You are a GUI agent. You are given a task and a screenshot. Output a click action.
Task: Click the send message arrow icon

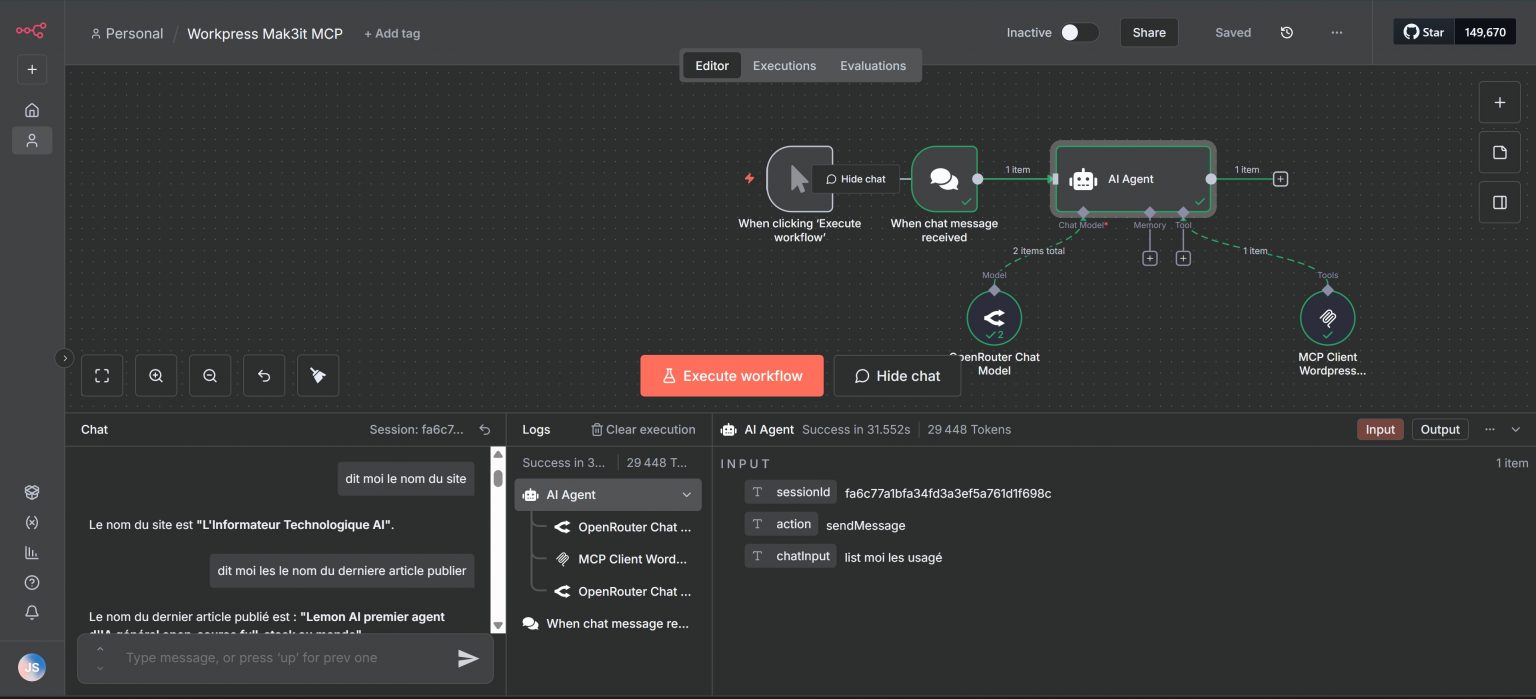tap(468, 658)
